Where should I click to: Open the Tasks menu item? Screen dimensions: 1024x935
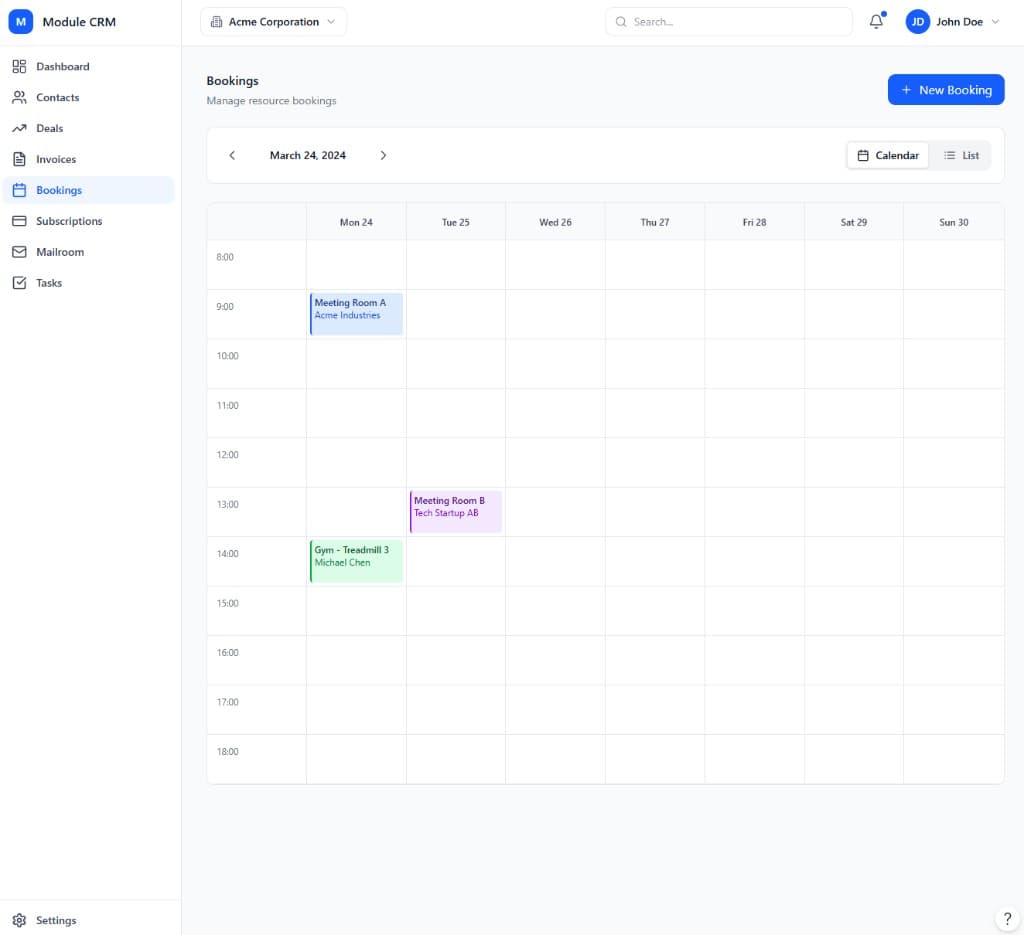(89, 283)
